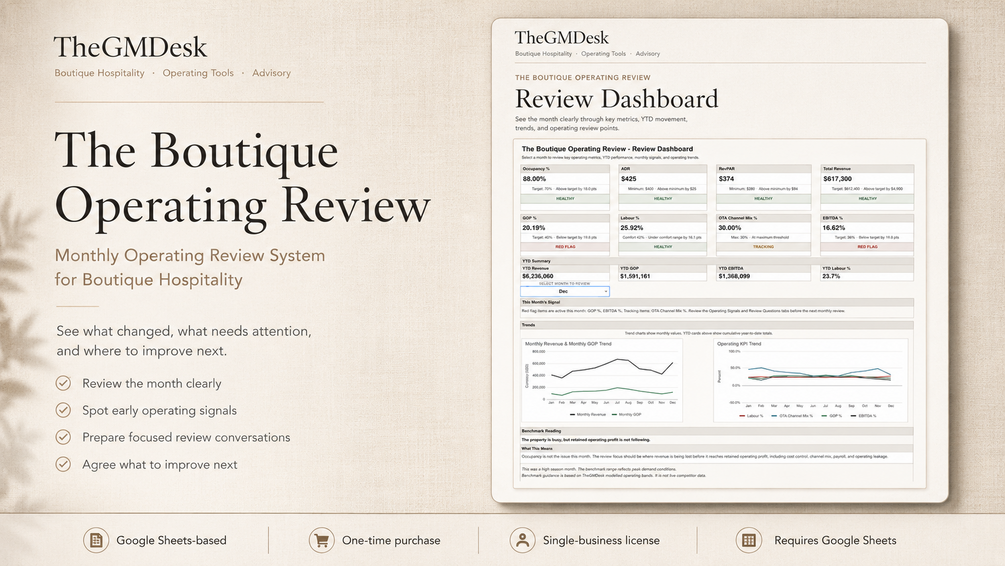Click Advisory under the large left logo

271,73
